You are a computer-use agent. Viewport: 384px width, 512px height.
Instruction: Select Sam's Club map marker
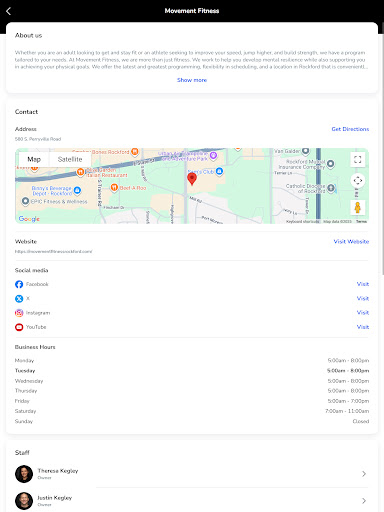coord(219,171)
